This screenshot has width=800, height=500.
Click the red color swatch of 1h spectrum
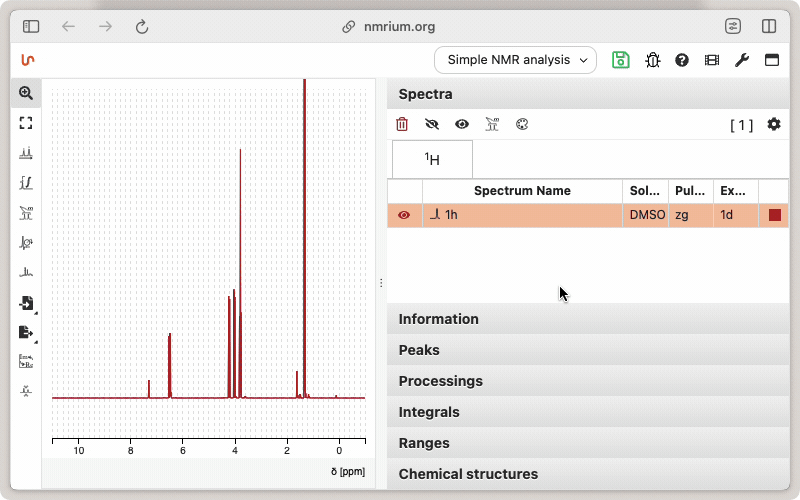(775, 215)
